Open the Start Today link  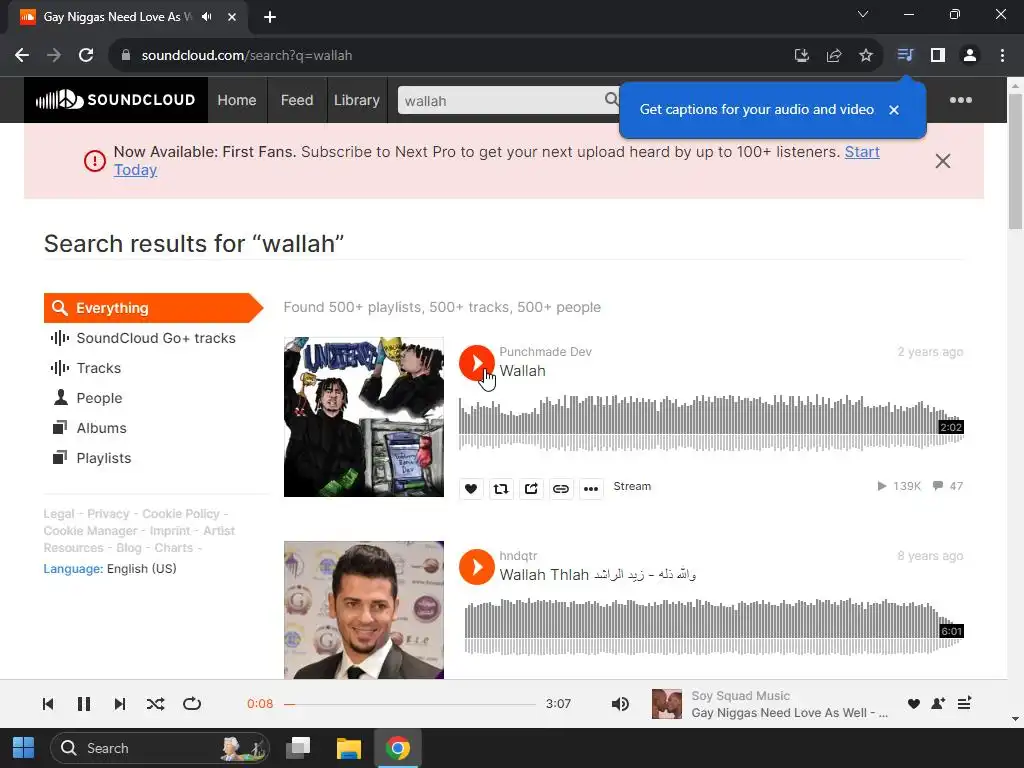862,152
